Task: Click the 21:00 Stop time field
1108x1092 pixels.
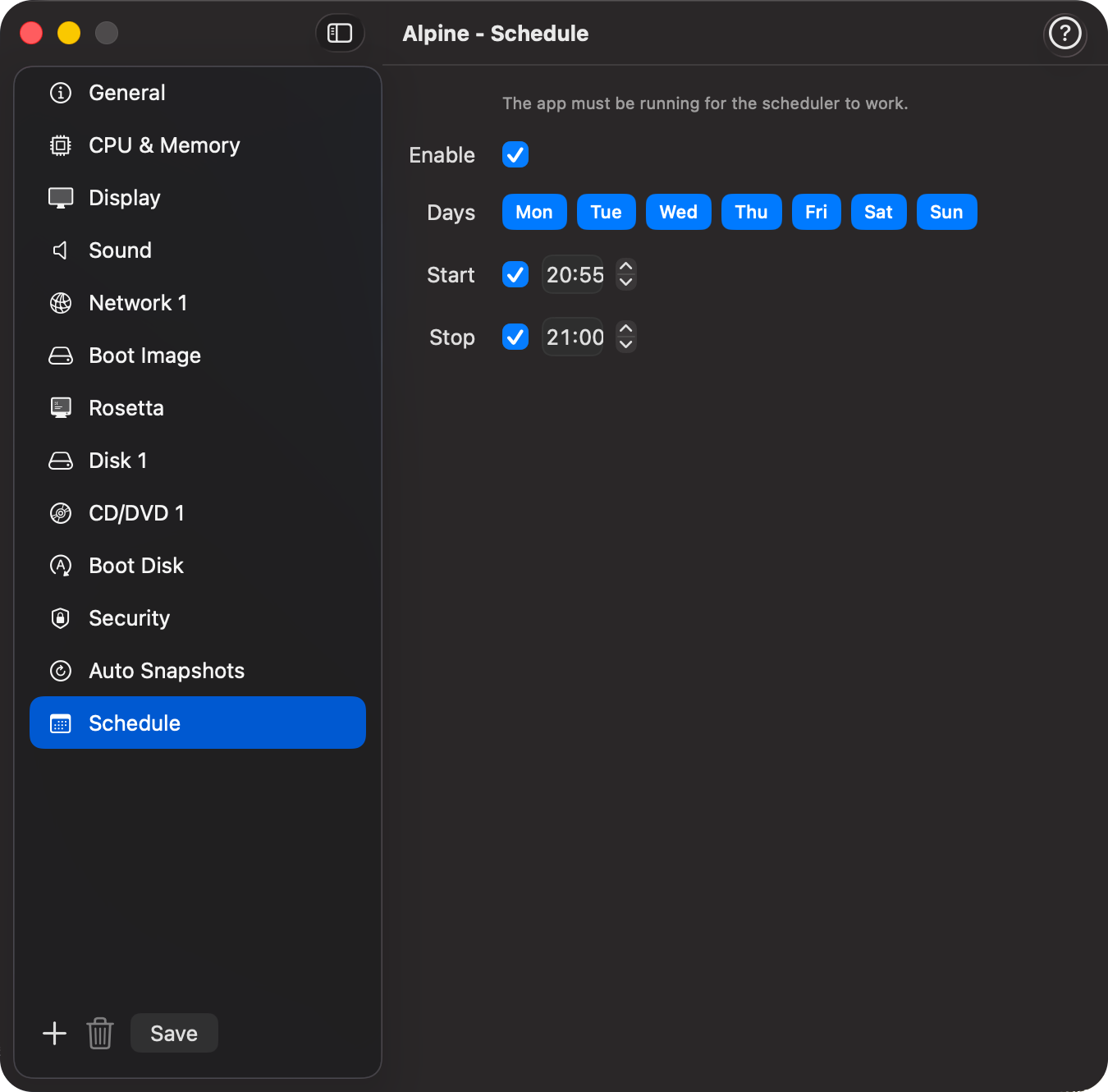Action: [x=573, y=337]
